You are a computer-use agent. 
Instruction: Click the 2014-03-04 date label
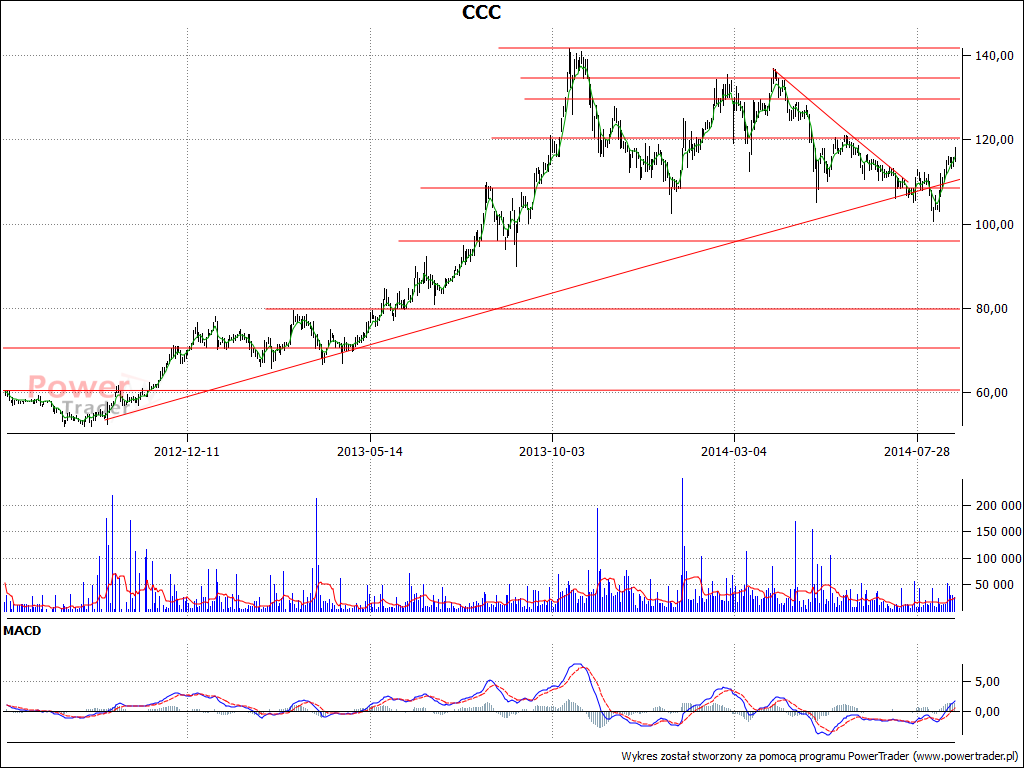click(734, 451)
